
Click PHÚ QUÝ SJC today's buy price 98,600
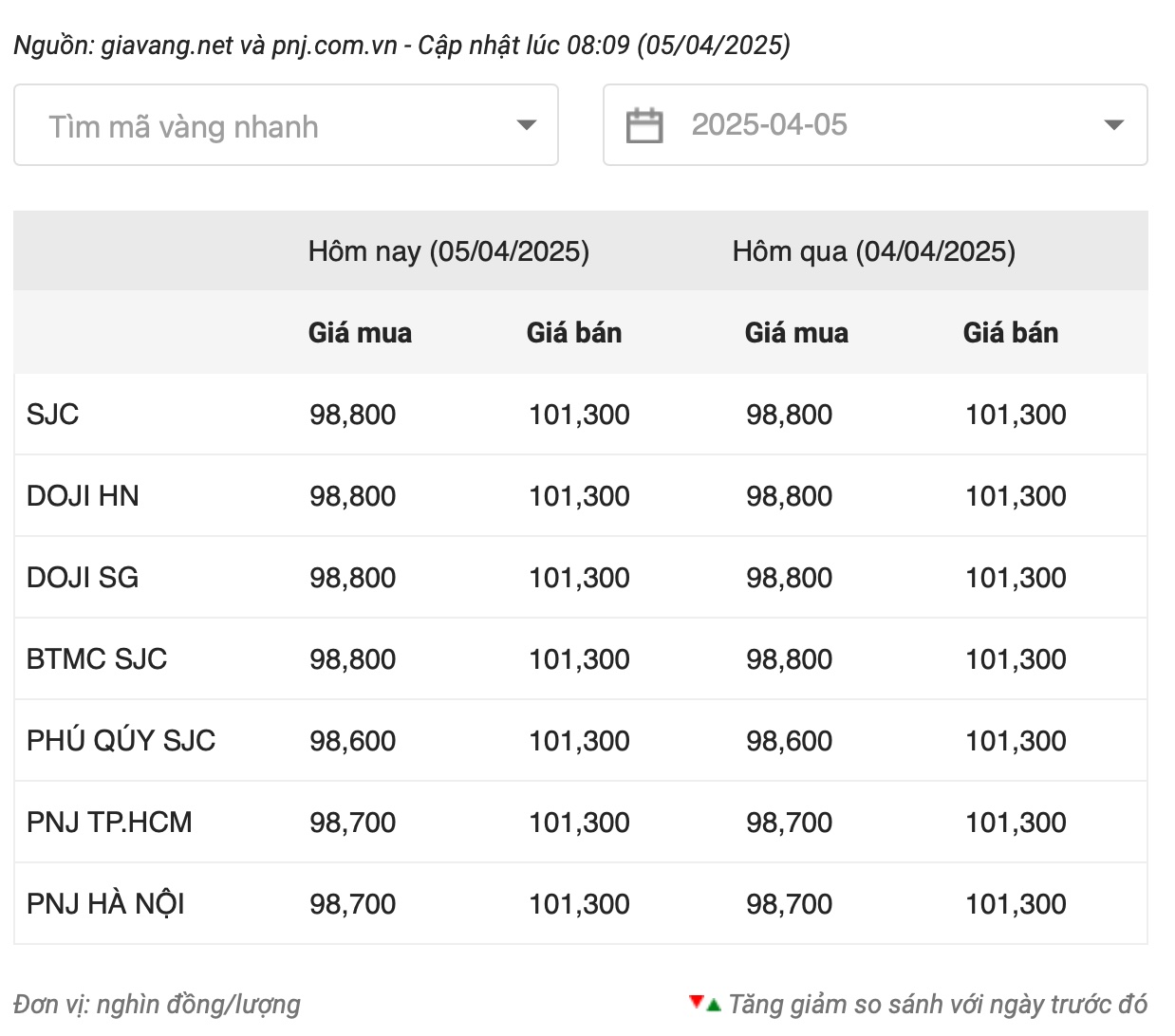(x=352, y=741)
